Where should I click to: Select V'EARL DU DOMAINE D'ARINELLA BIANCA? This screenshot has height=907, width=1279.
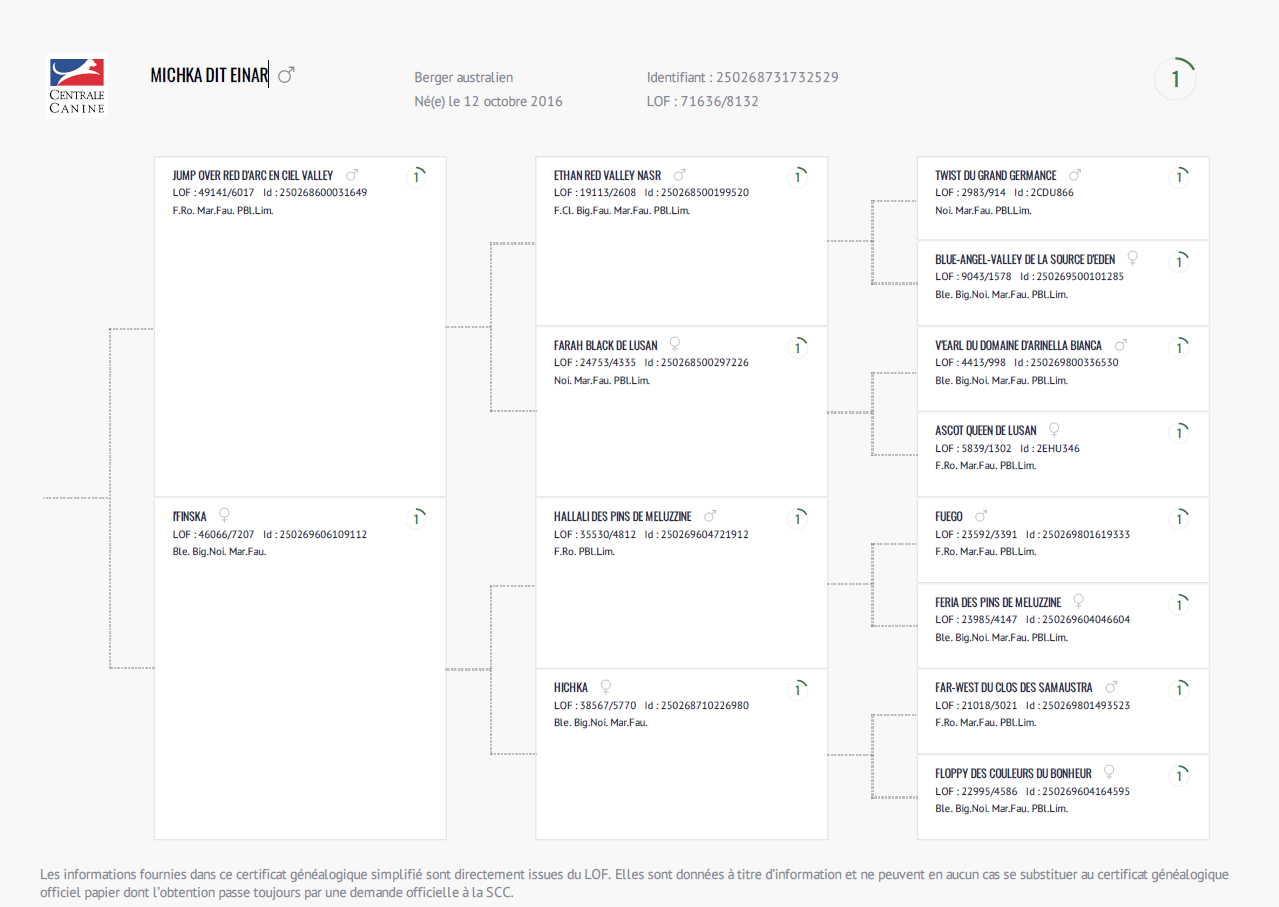(x=1018, y=346)
